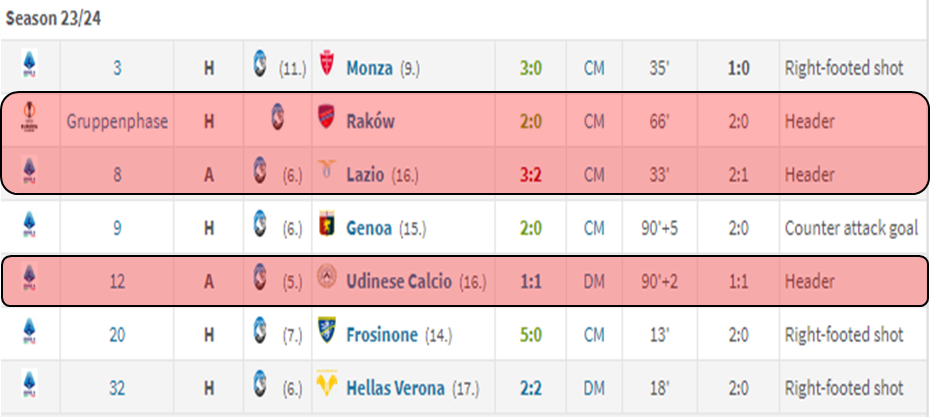
Task: Open the 3:2 result against Lazio
Action: point(530,175)
